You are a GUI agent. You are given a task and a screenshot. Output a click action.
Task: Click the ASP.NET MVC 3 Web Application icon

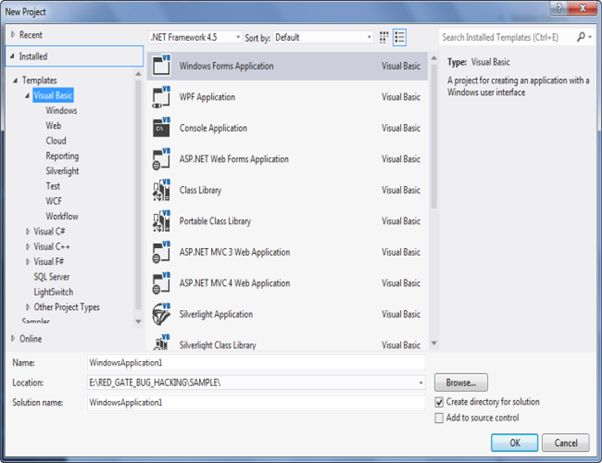pyautogui.click(x=161, y=252)
